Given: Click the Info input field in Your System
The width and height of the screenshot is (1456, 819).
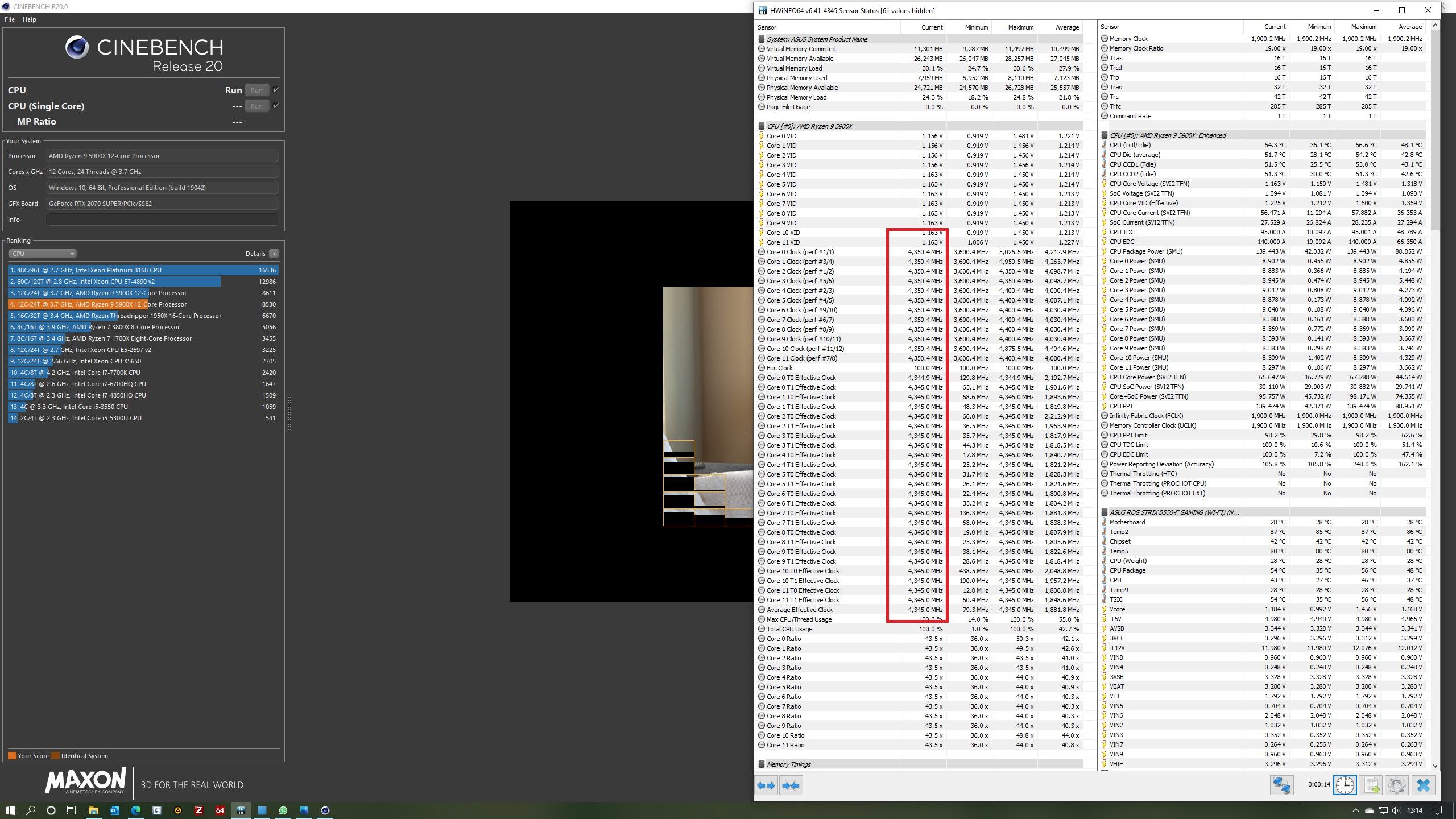Looking at the screenshot, I should coord(162,220).
